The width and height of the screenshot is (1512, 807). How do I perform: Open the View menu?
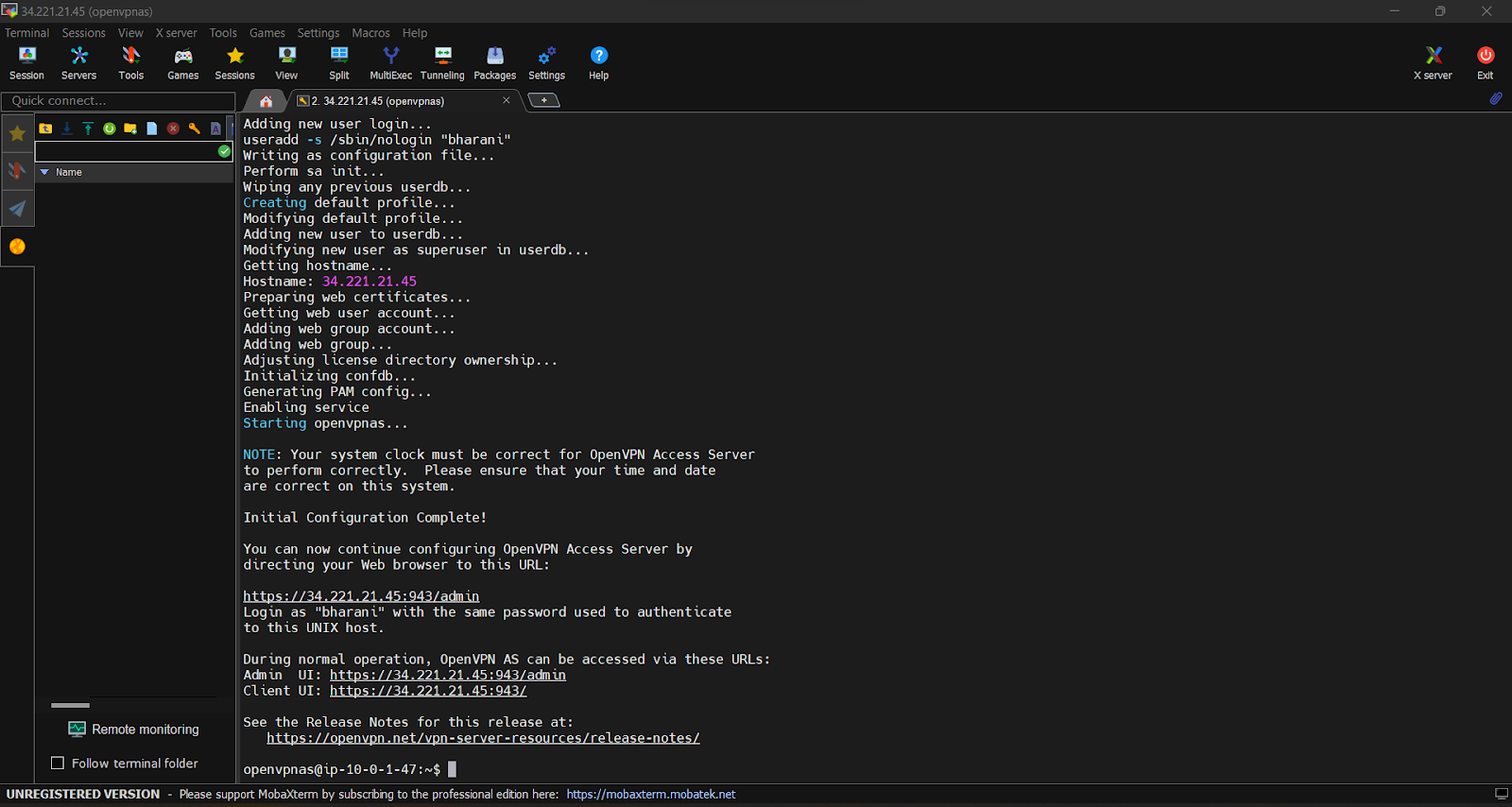coord(130,33)
